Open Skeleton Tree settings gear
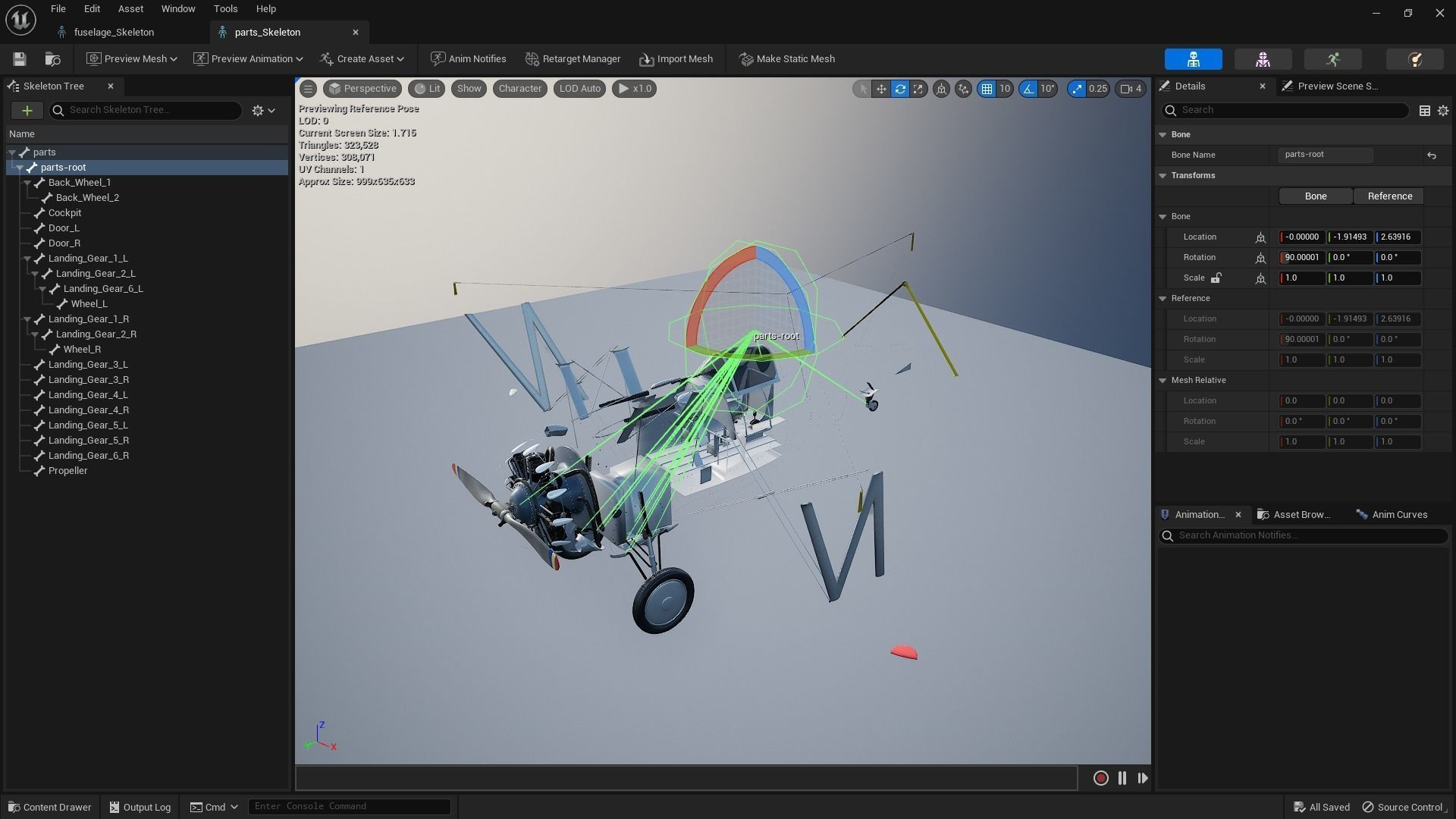 [x=262, y=111]
